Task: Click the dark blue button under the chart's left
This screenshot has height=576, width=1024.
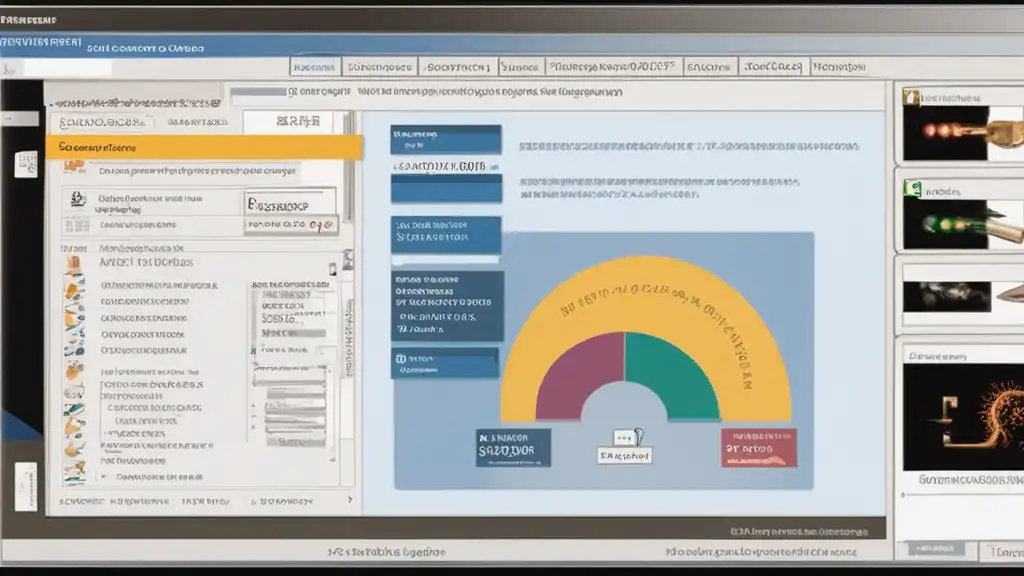Action: pos(513,447)
